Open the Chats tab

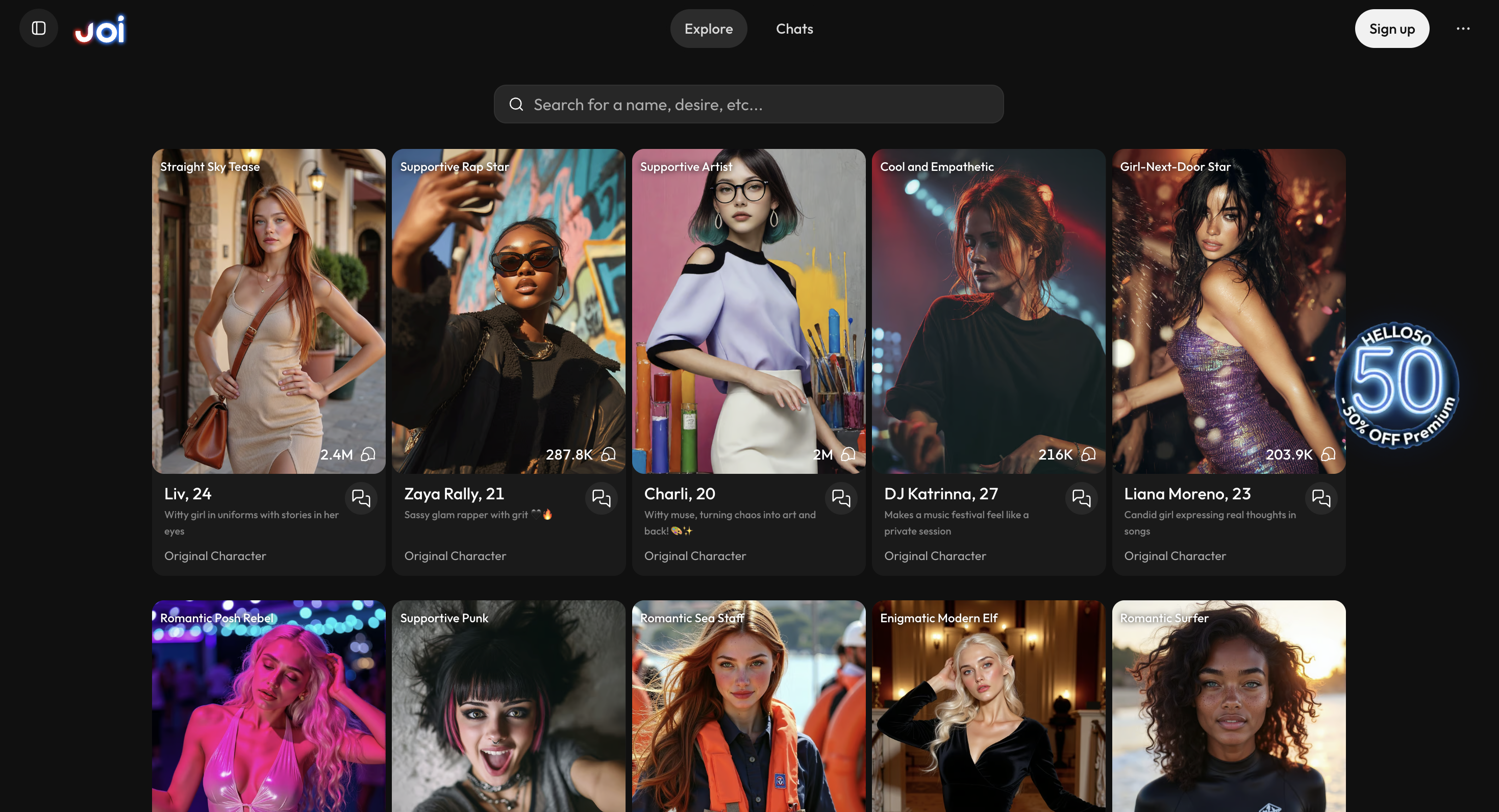click(x=794, y=29)
